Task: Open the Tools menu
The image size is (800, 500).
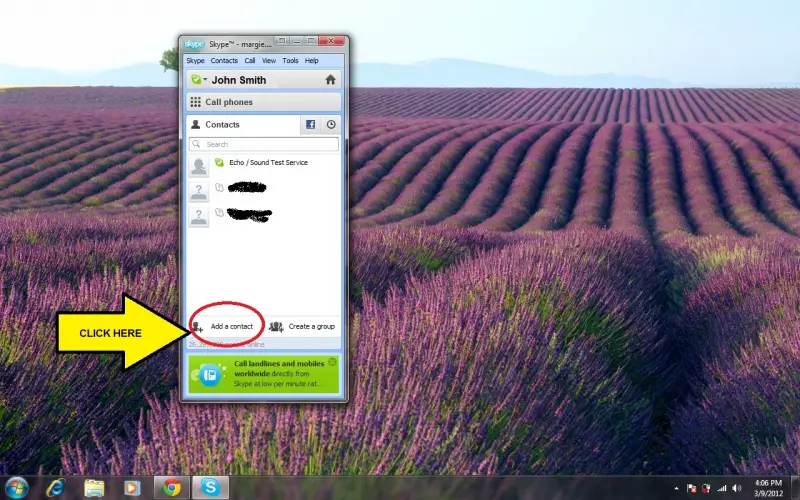Action: 290,61
